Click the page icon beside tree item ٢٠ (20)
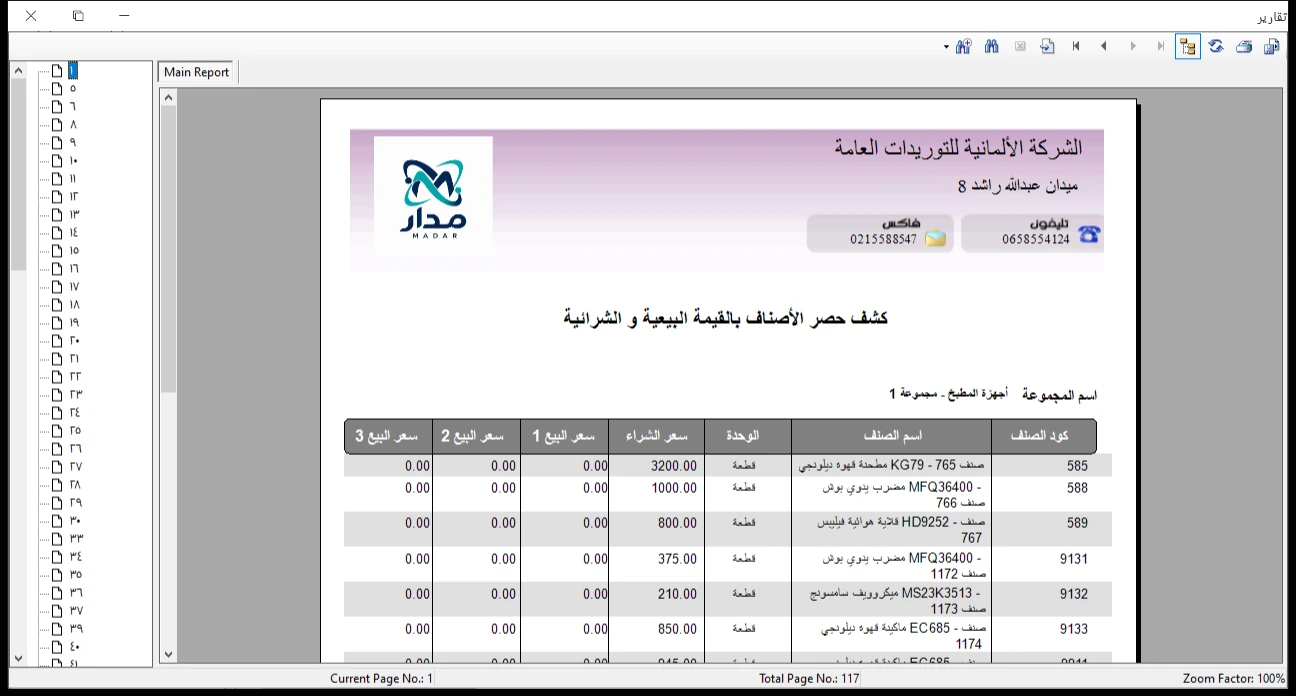The image size is (1296, 696). tap(57, 341)
